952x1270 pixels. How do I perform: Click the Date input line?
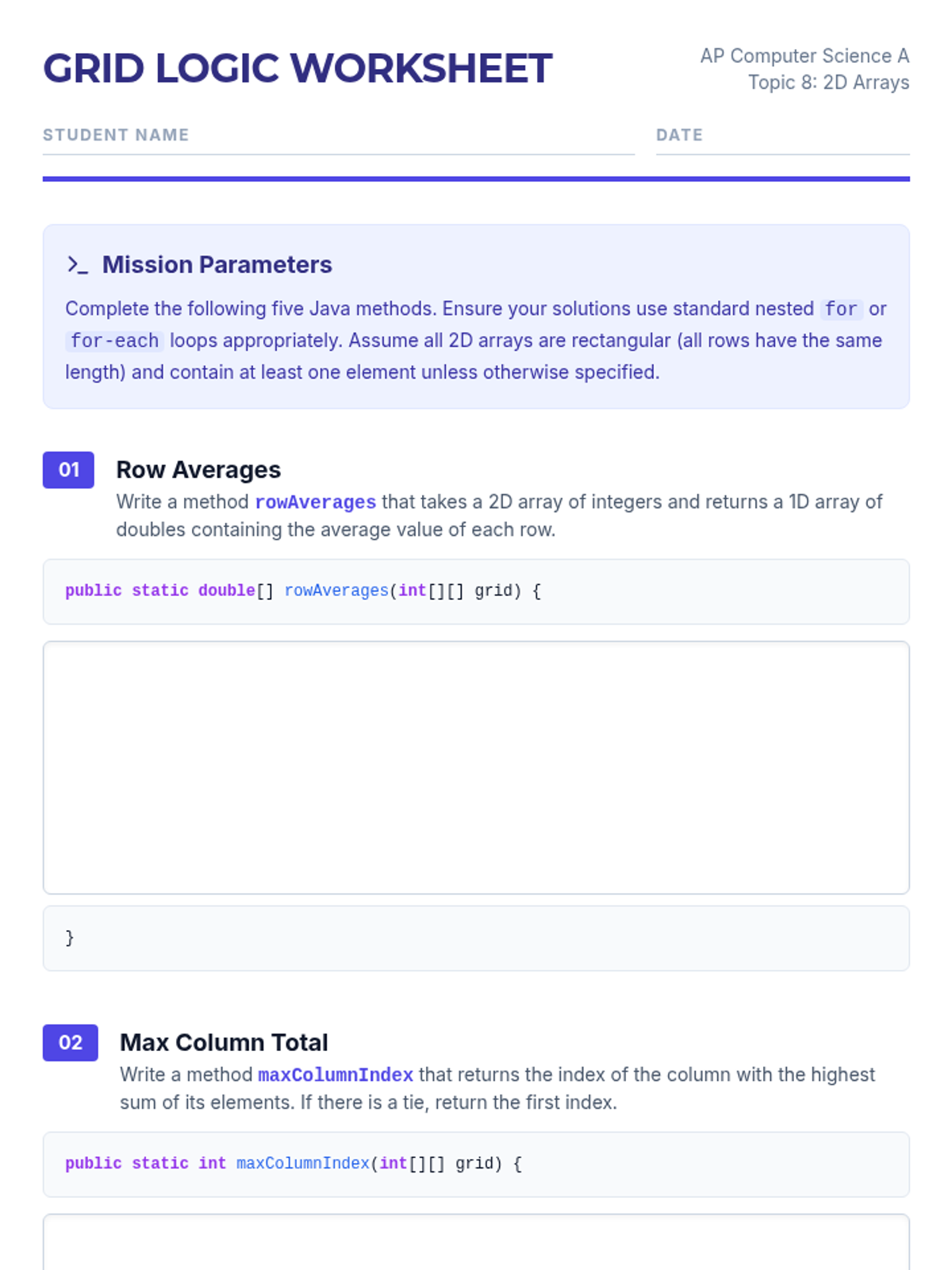point(782,141)
